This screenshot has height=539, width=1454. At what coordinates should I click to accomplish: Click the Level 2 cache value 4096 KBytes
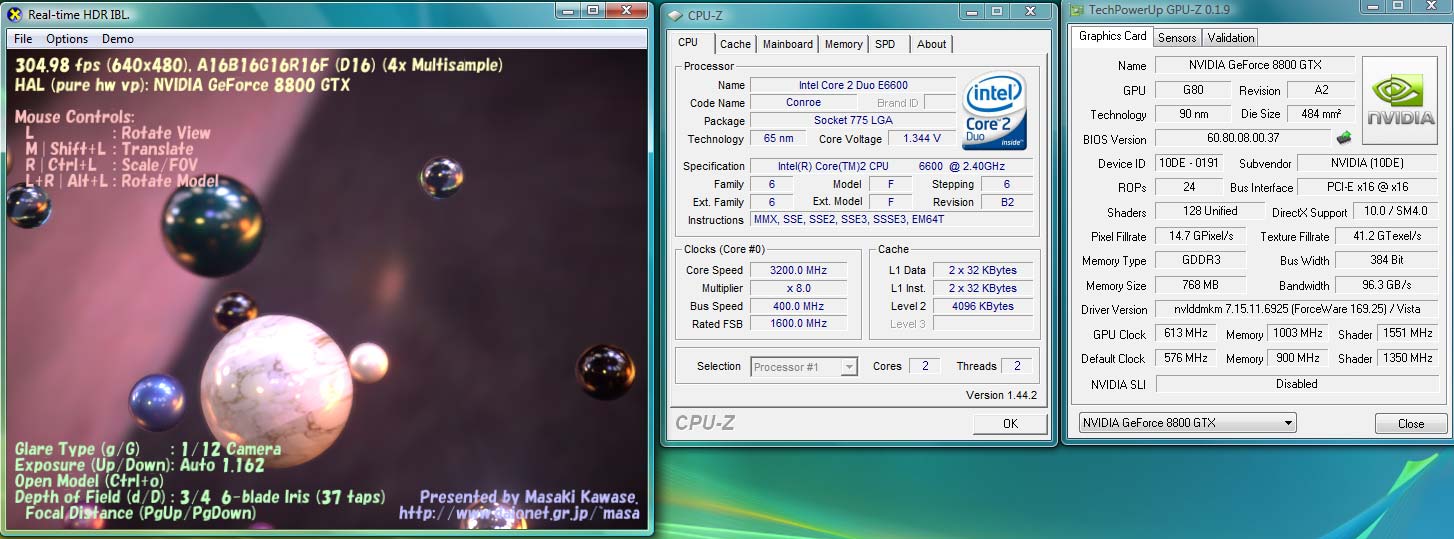[x=982, y=306]
